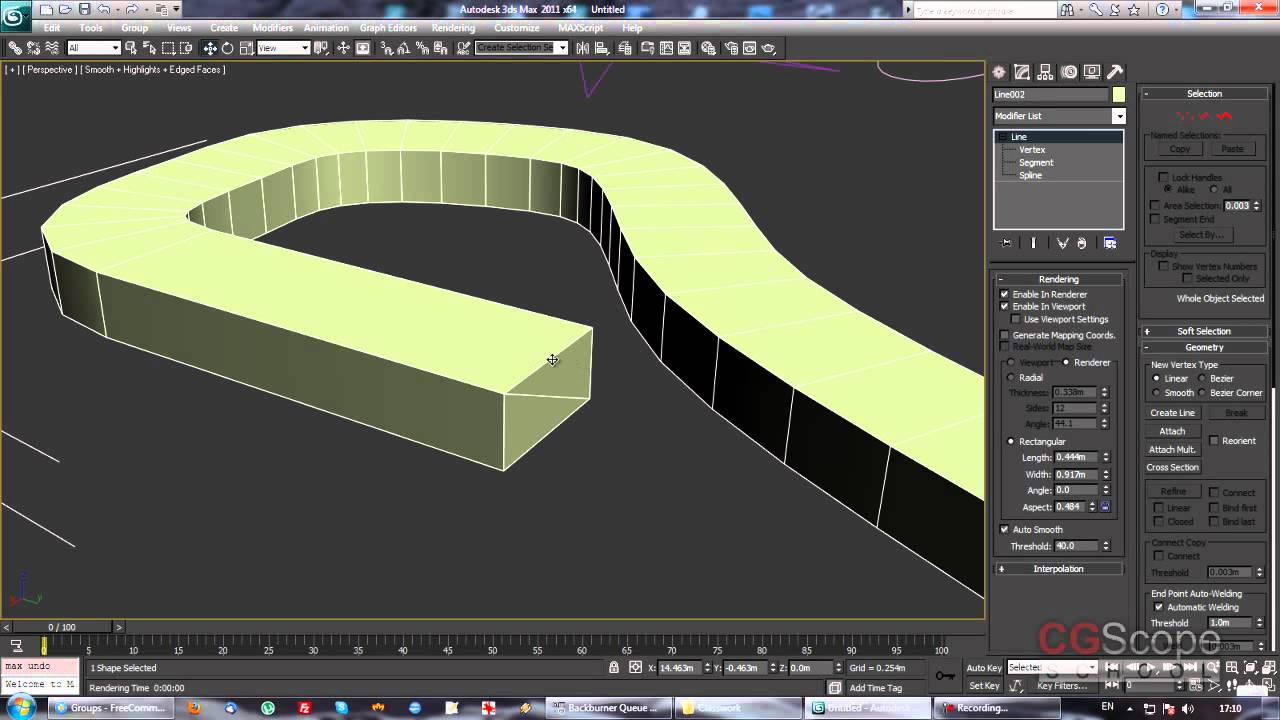This screenshot has height=720, width=1280.
Task: Open the Motion panel tab
Action: [x=1069, y=72]
